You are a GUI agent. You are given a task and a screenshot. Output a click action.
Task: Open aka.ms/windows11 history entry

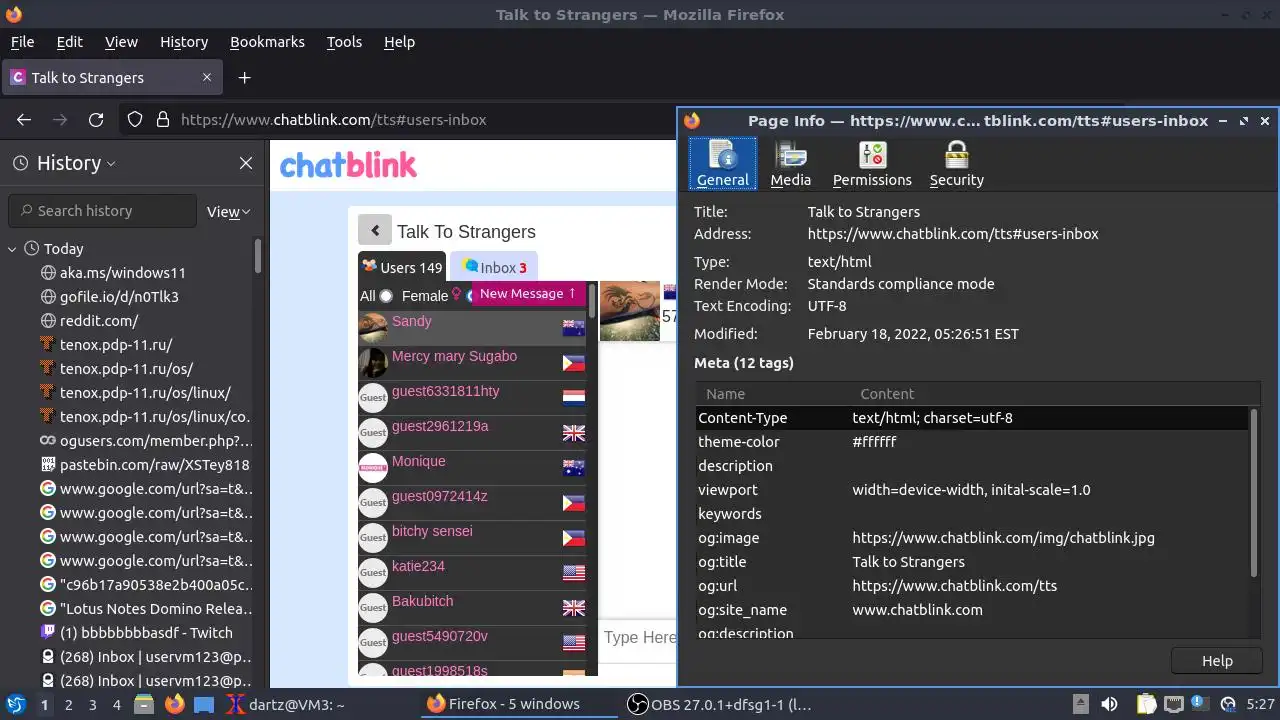[123, 273]
